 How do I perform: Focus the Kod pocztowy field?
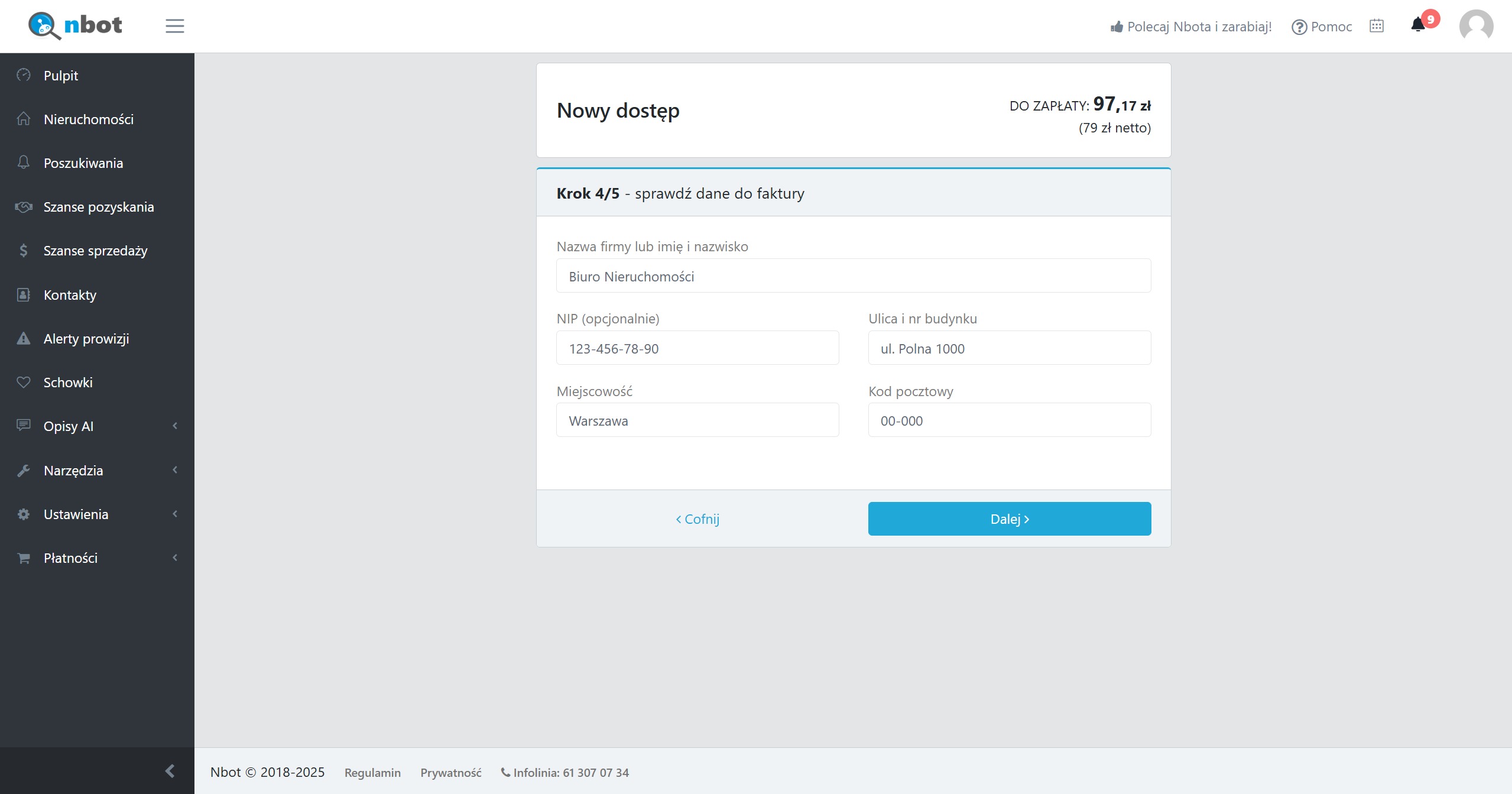tap(1009, 420)
